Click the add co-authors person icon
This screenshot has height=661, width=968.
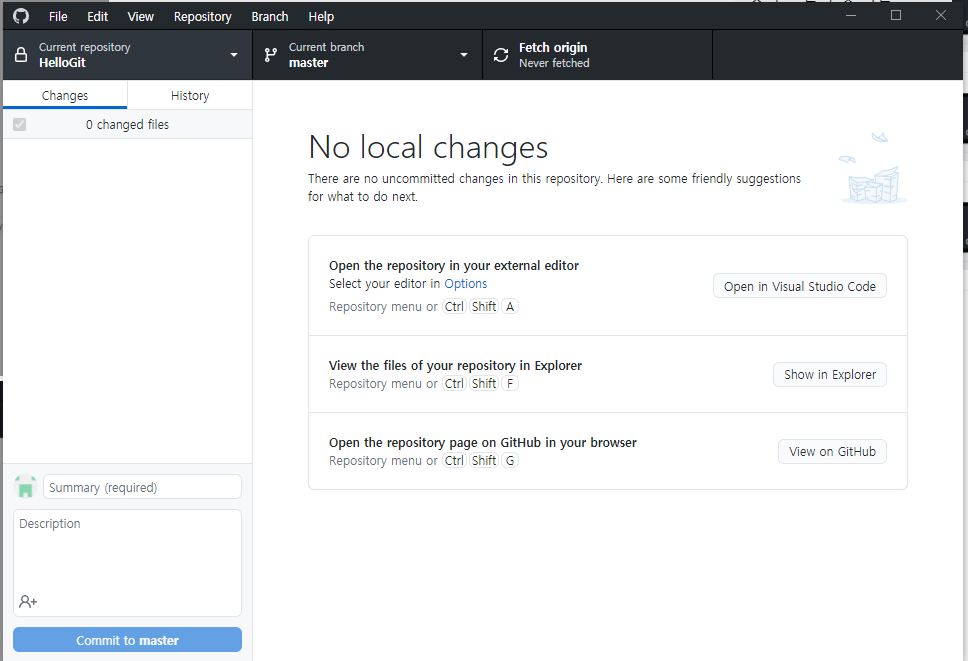[x=28, y=601]
